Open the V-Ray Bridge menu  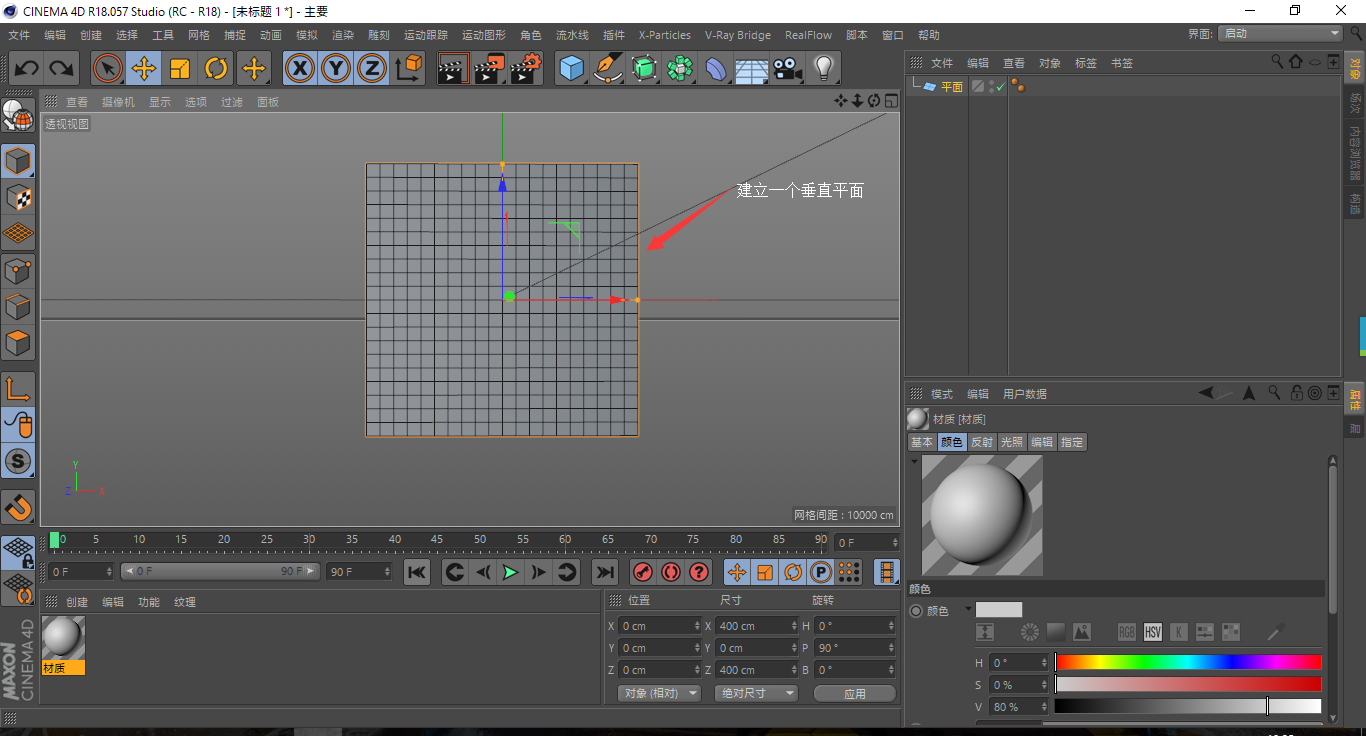tap(738, 35)
